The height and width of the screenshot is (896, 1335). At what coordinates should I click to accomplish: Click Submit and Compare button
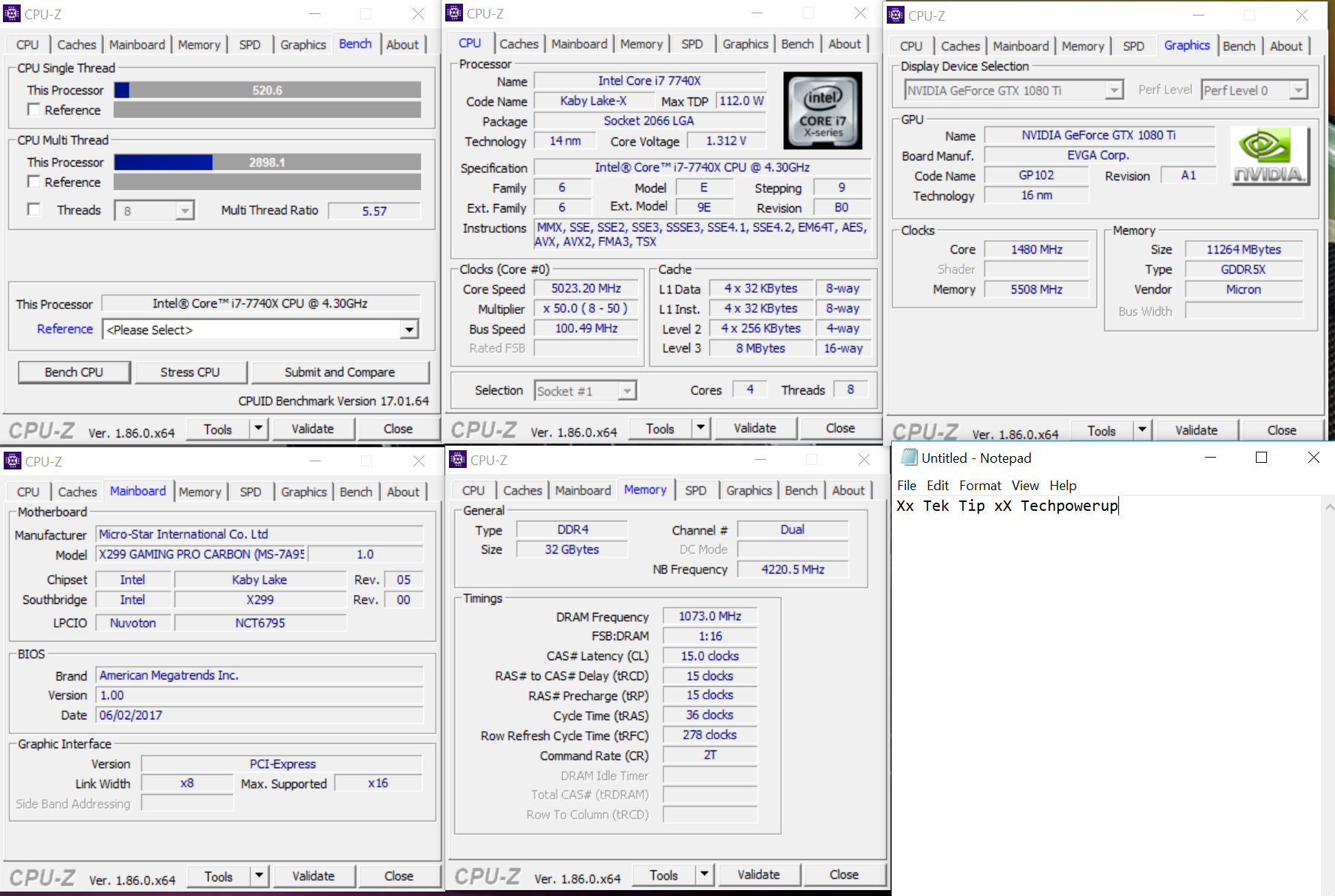pos(339,372)
